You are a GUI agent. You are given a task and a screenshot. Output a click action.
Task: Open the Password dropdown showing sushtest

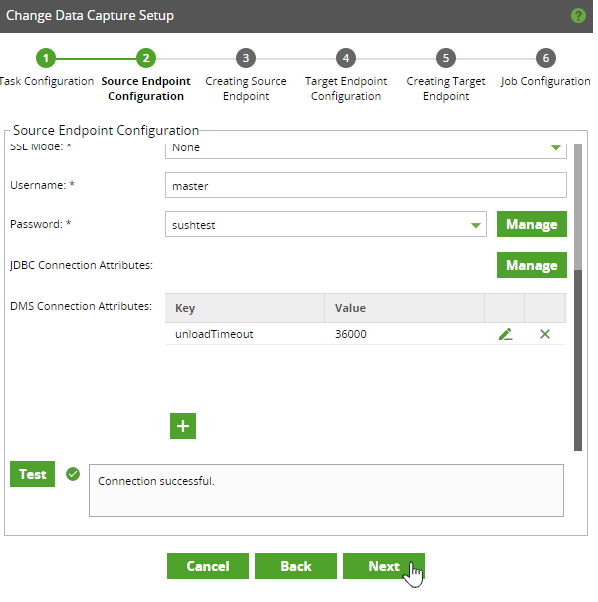point(326,224)
